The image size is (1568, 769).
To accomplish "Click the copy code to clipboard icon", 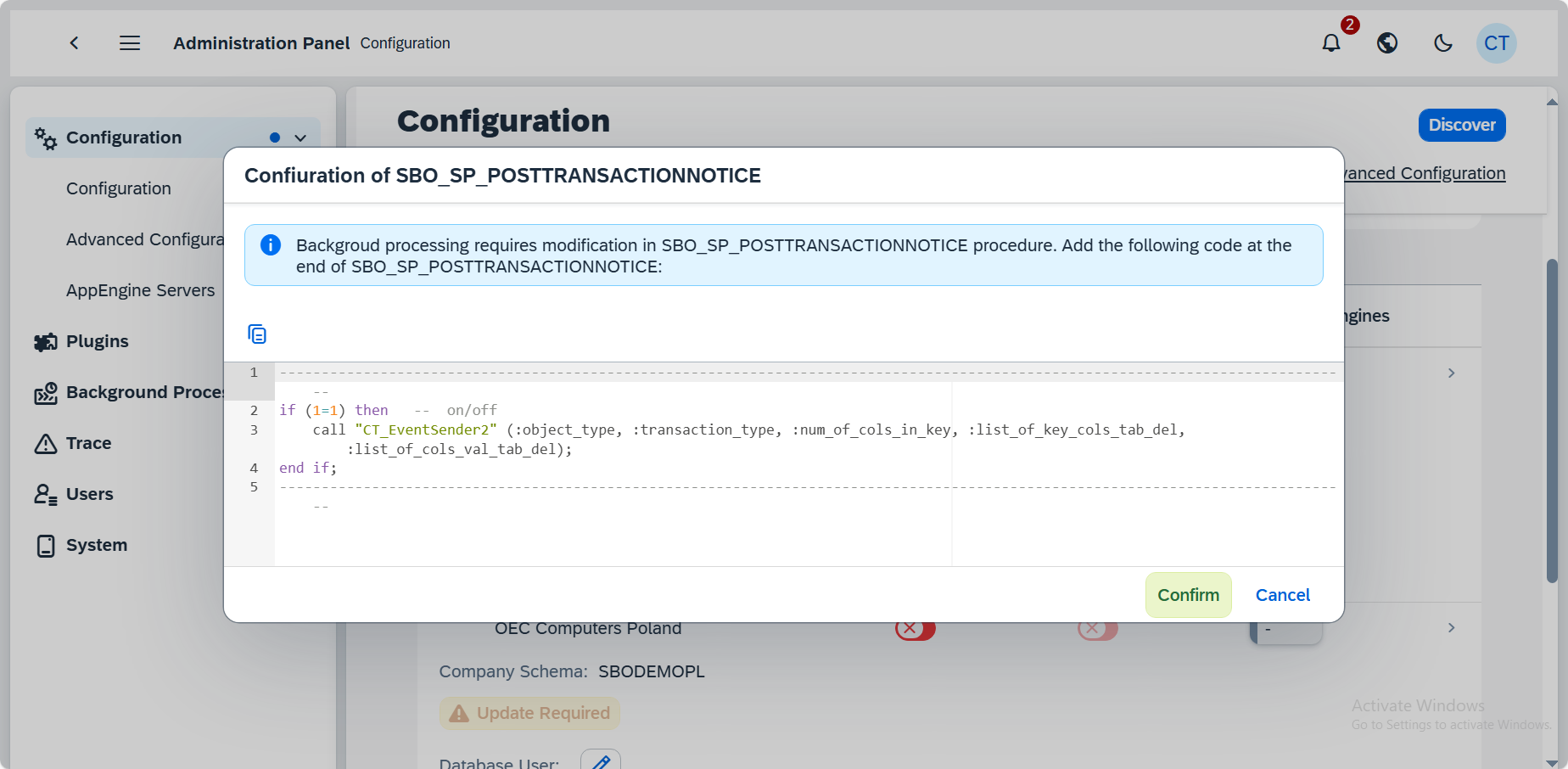I will pos(257,334).
